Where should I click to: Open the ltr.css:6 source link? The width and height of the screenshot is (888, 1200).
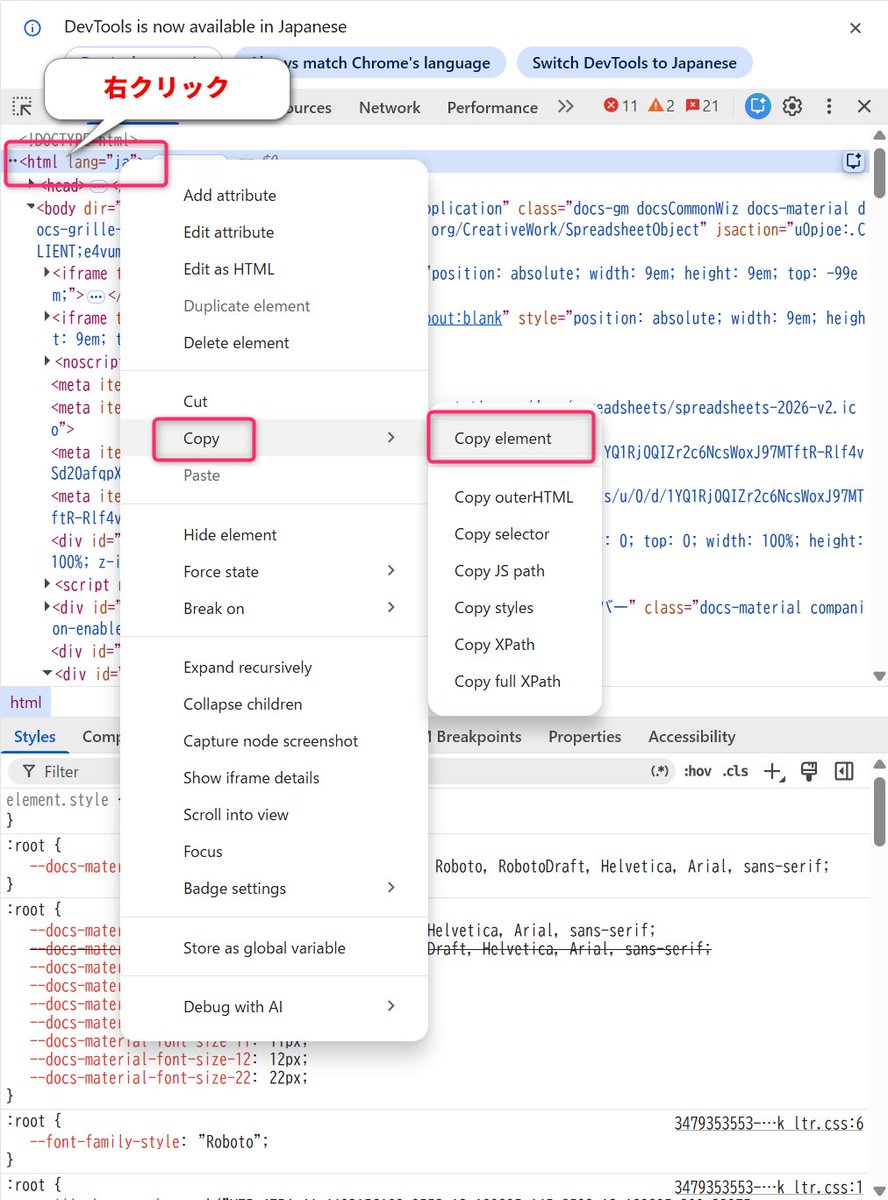[769, 1123]
